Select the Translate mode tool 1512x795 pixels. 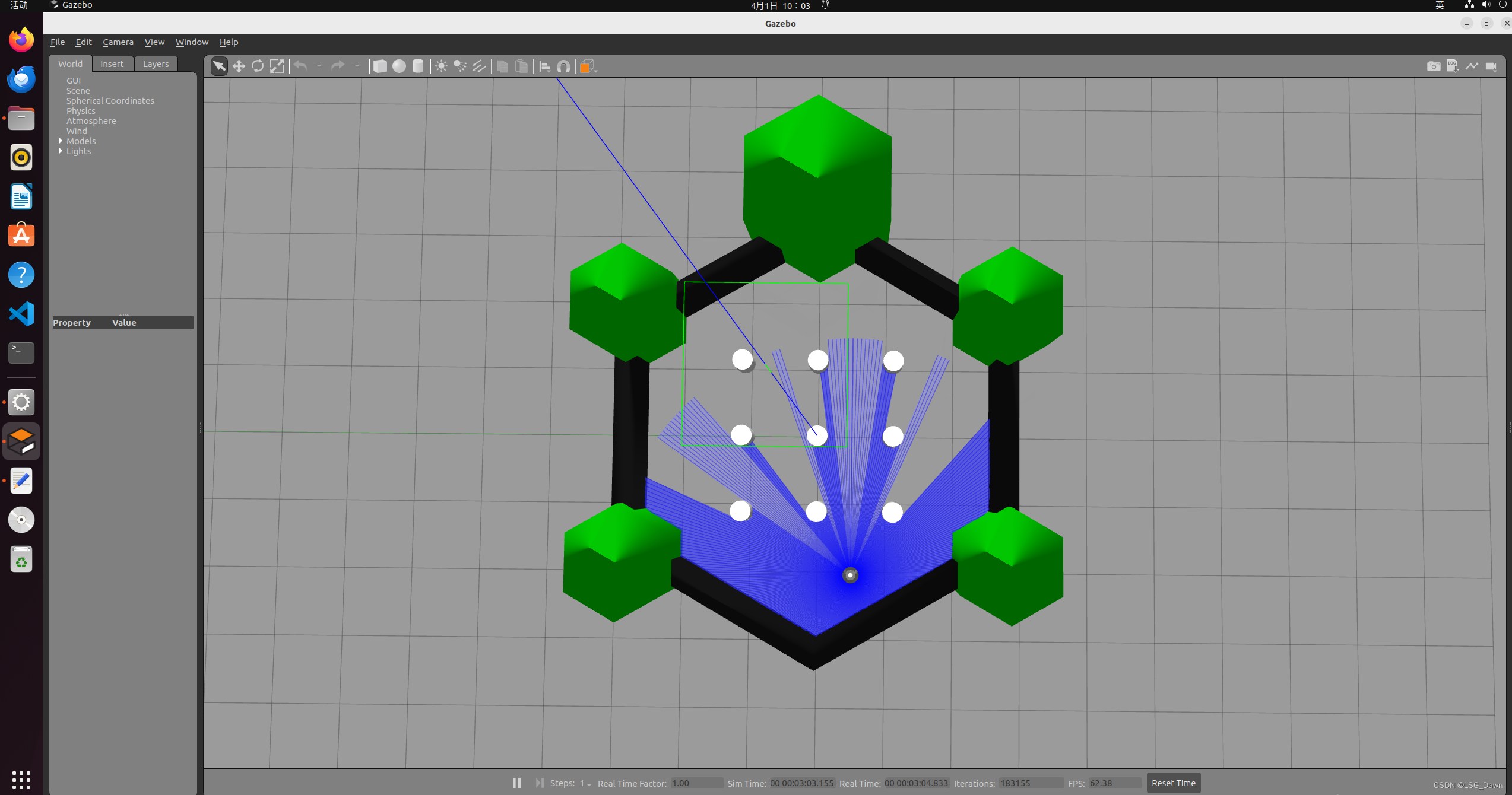pyautogui.click(x=238, y=66)
